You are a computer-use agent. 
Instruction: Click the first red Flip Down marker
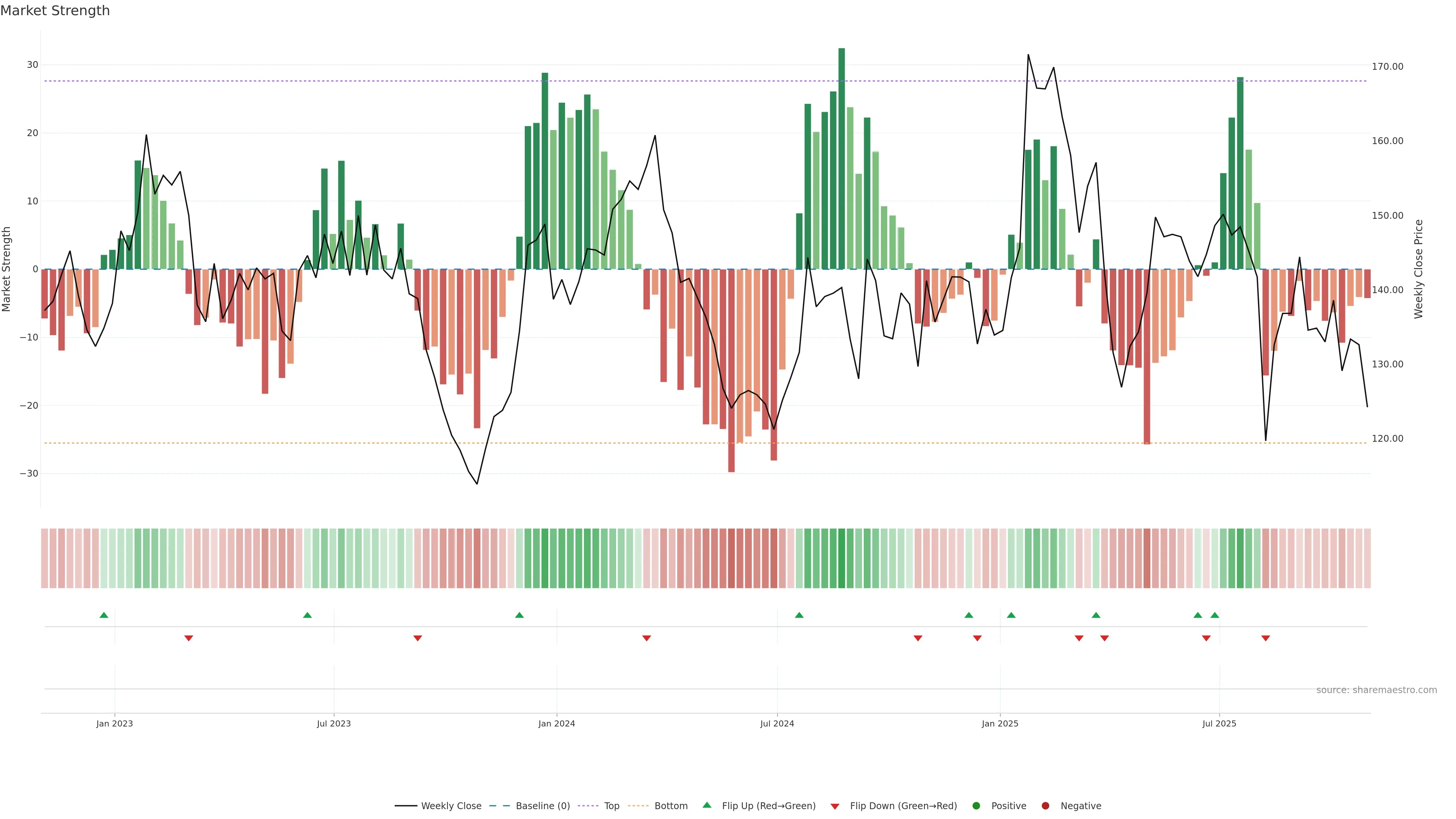[x=189, y=638]
